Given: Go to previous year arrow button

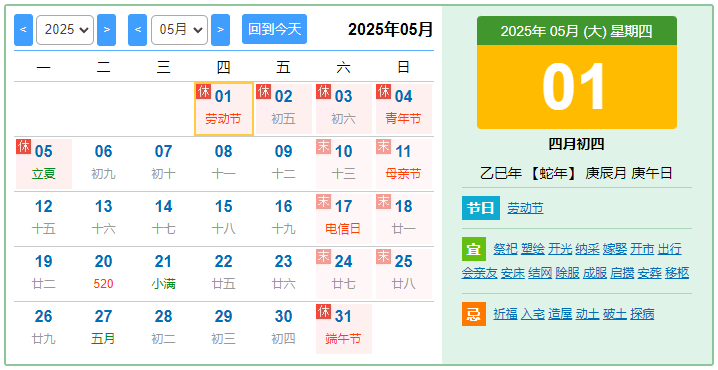Looking at the screenshot, I should point(23,30).
